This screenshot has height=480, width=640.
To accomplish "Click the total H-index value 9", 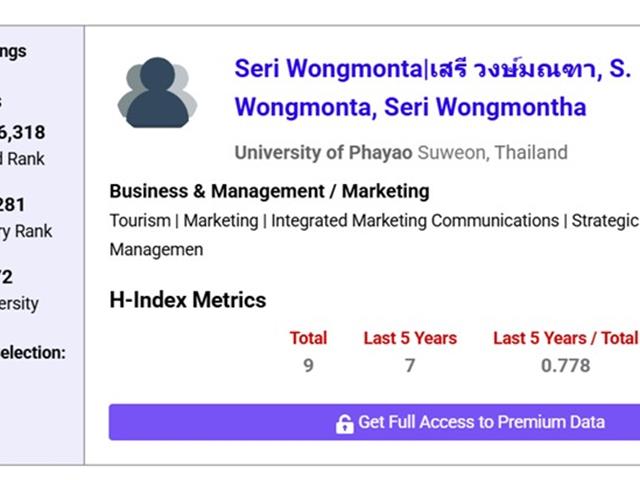I will [x=309, y=366].
